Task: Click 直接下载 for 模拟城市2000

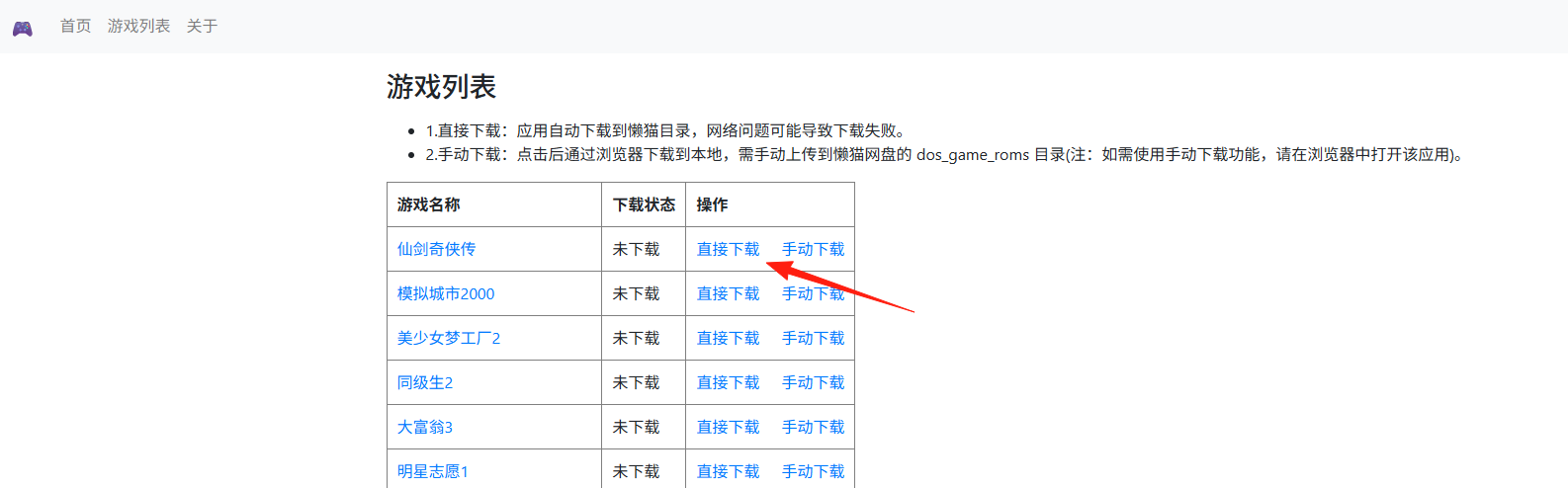Action: pyautogui.click(x=728, y=293)
